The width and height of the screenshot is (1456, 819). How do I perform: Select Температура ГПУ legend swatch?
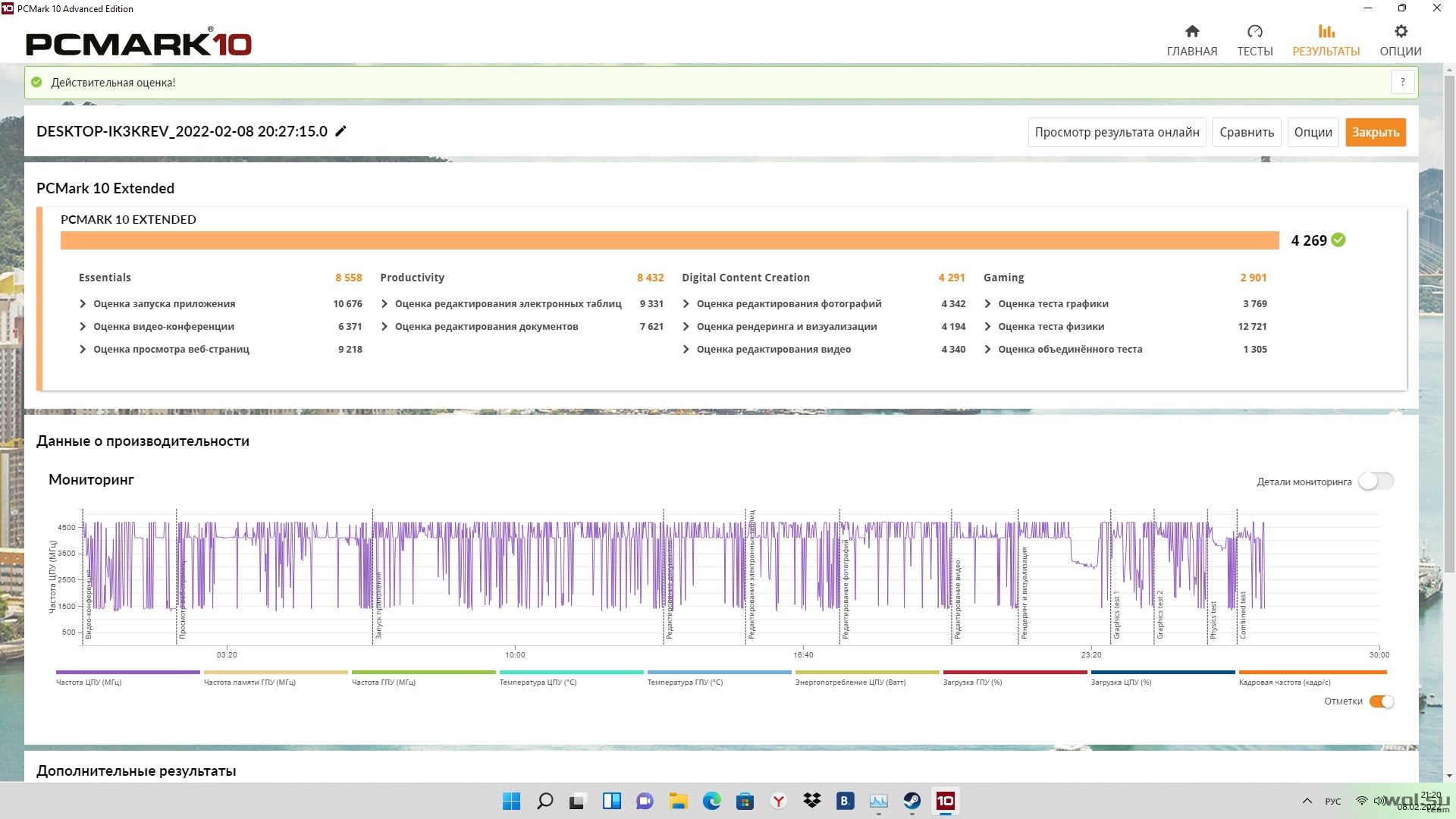click(x=720, y=672)
